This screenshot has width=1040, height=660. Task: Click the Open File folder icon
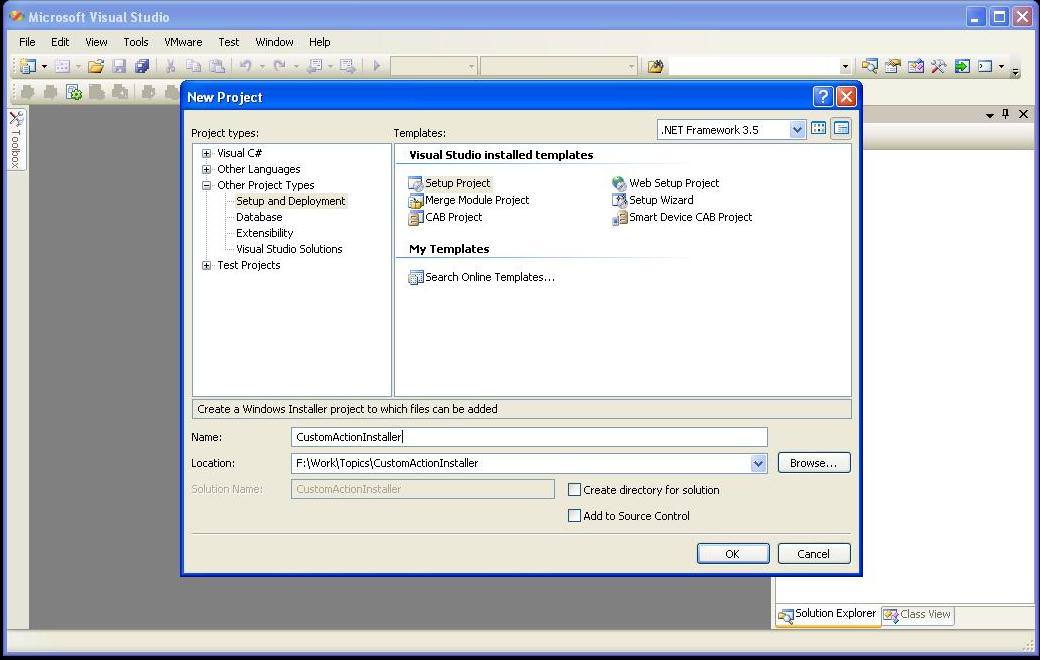(x=96, y=66)
